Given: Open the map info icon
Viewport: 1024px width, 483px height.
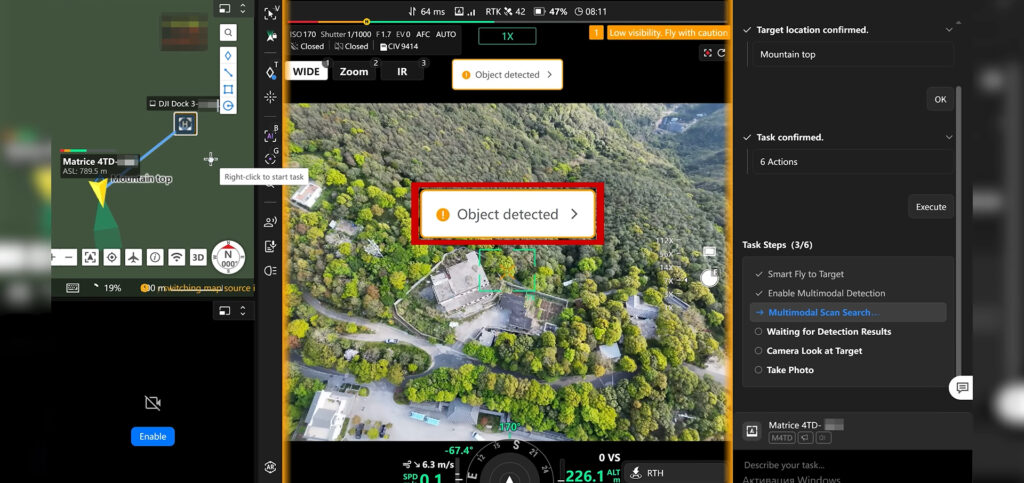Looking at the screenshot, I should [155, 257].
